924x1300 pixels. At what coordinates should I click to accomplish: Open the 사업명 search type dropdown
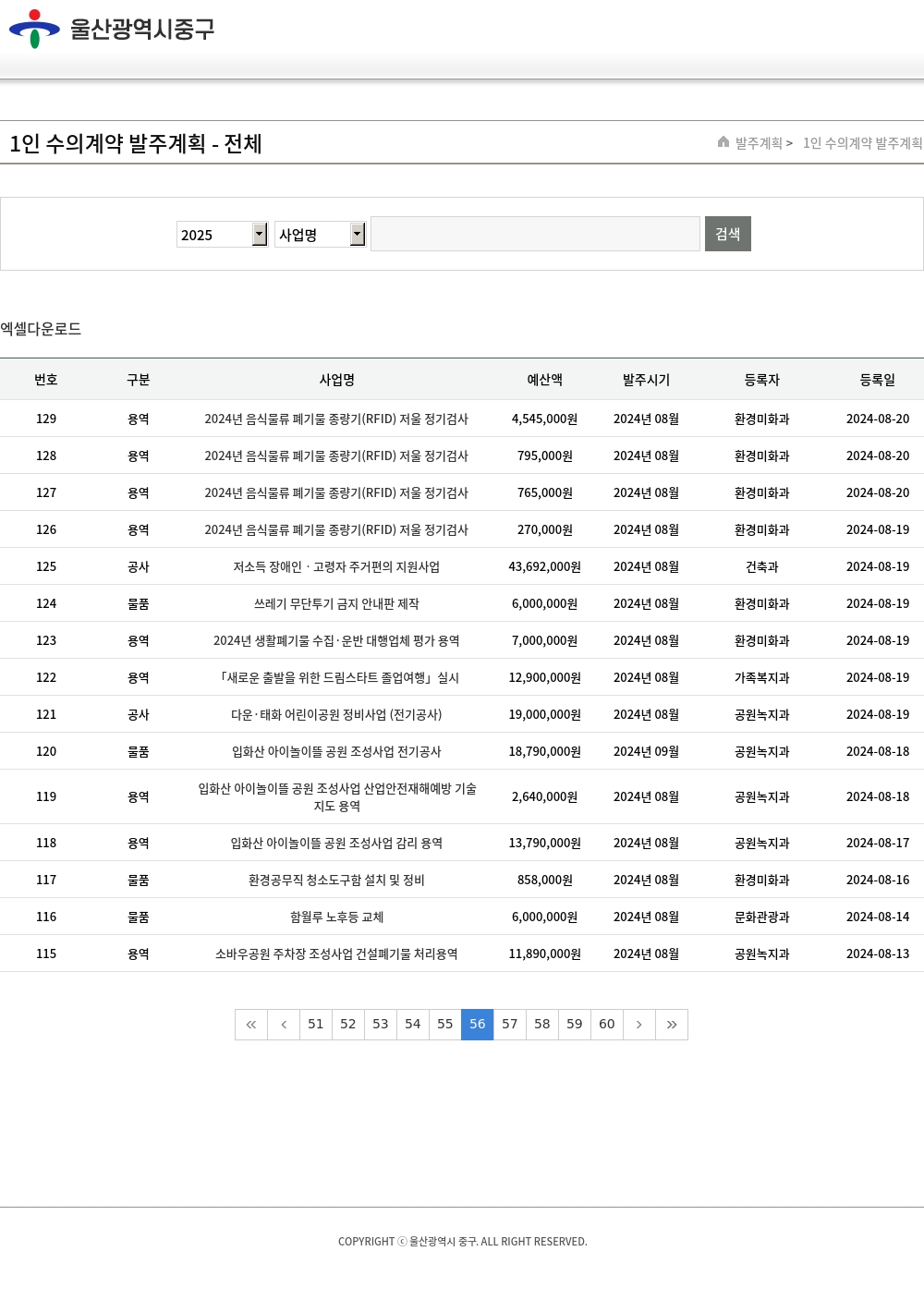pyautogui.click(x=320, y=235)
